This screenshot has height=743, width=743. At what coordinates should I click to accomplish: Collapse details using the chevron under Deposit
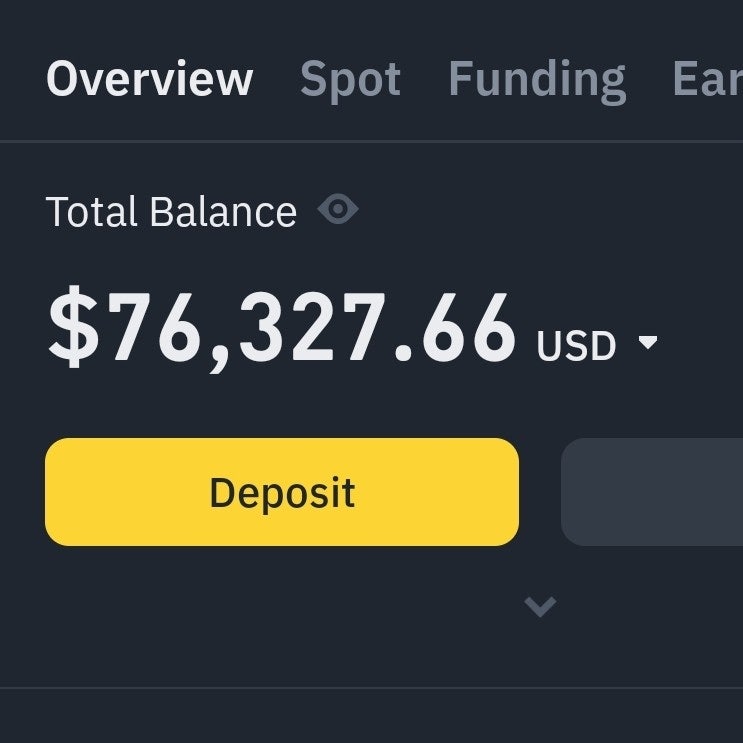(540, 606)
